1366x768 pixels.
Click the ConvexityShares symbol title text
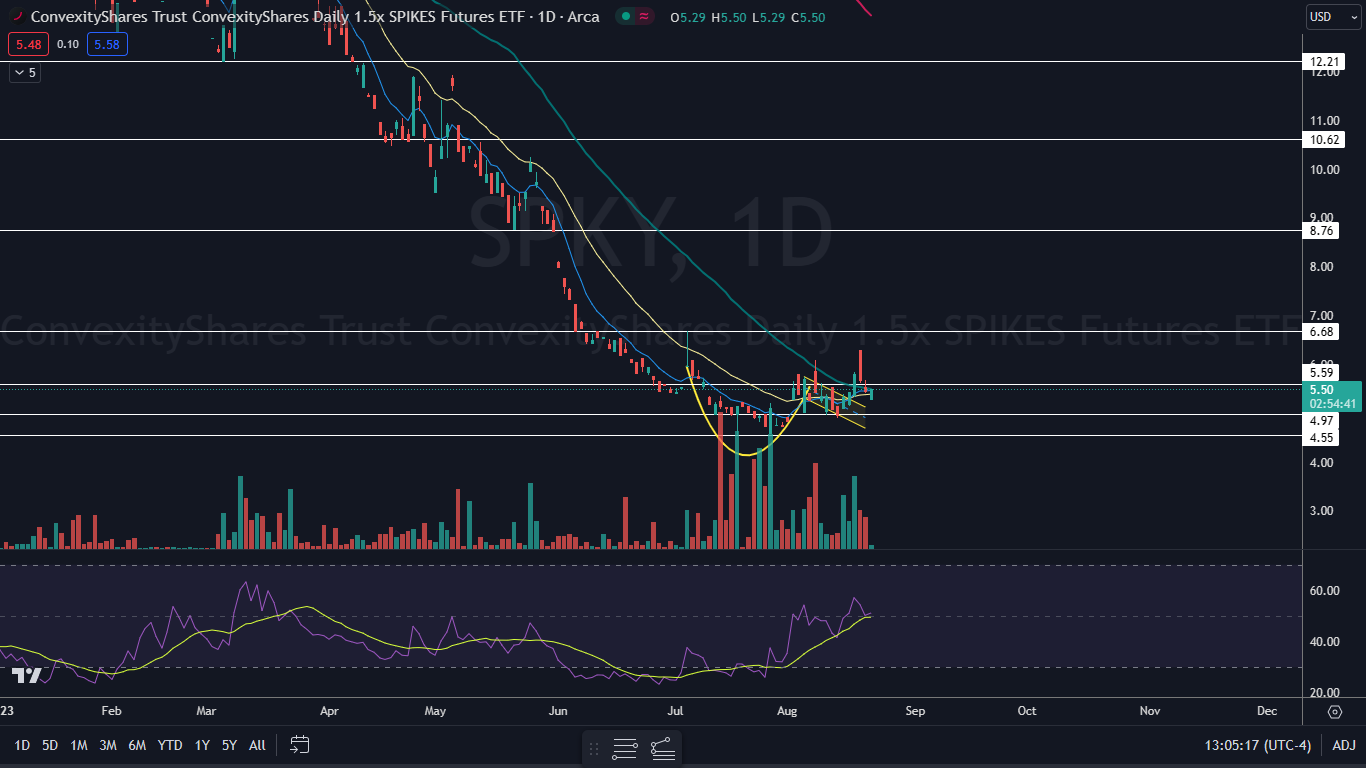coord(300,17)
